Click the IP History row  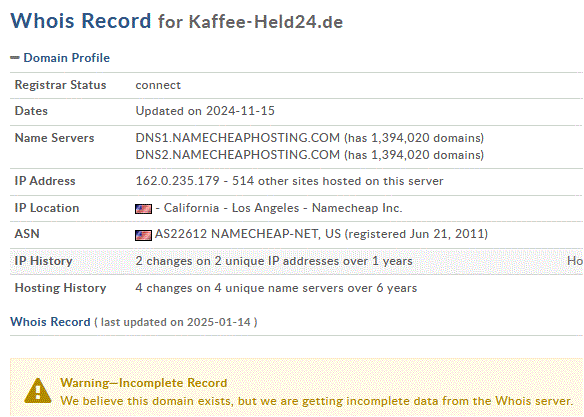[x=296, y=261]
